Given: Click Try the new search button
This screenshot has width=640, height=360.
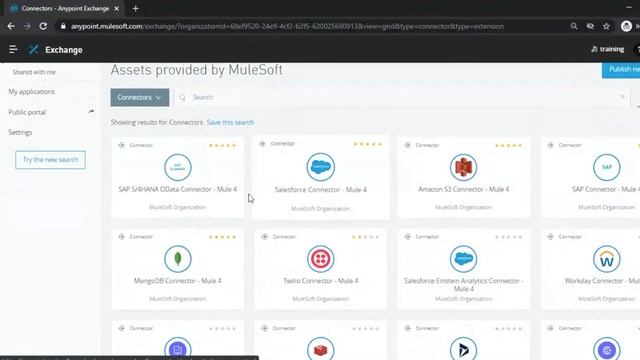Looking at the screenshot, I should click(x=50, y=160).
